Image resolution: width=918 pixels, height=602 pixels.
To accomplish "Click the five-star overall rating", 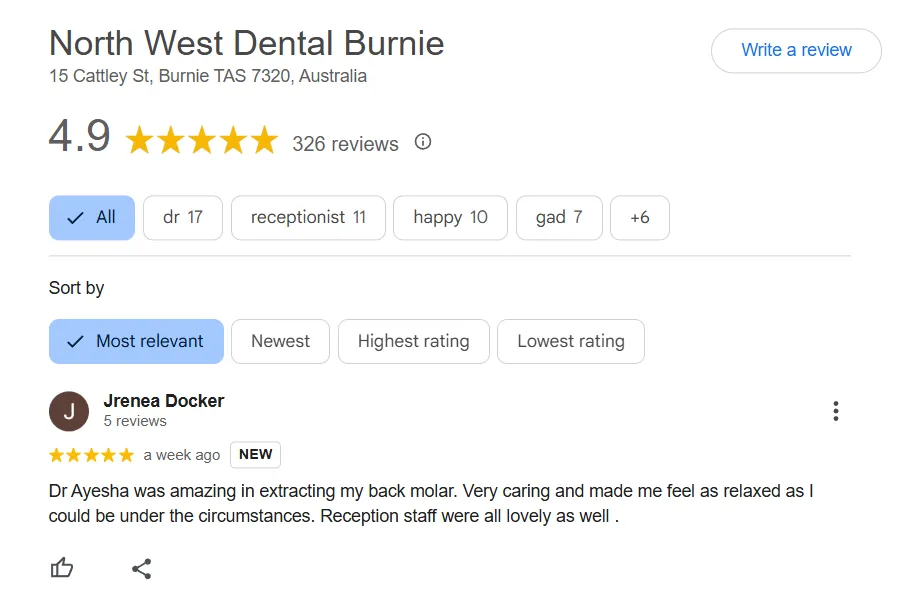I will [202, 141].
